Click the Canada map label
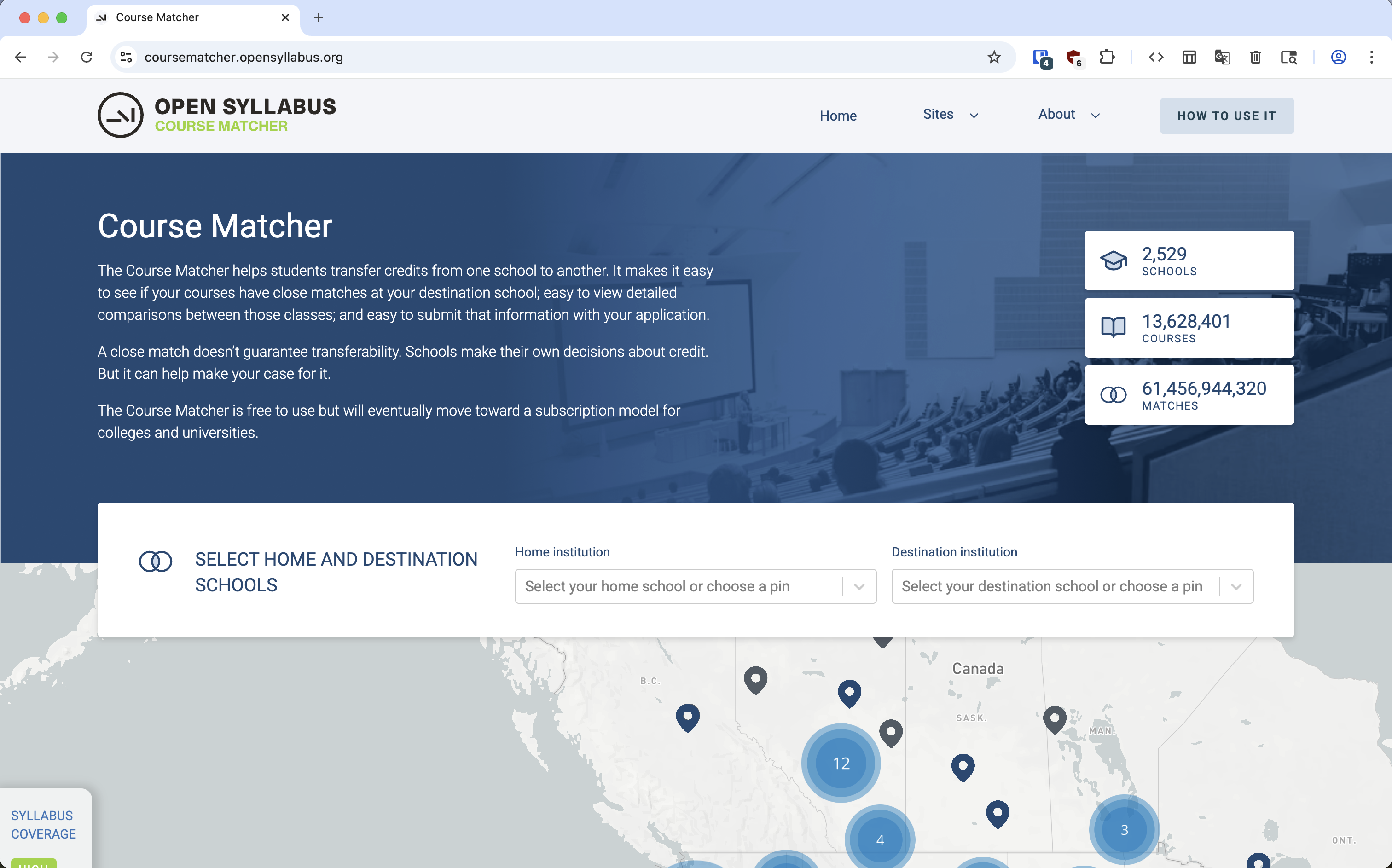1392x868 pixels. click(978, 669)
